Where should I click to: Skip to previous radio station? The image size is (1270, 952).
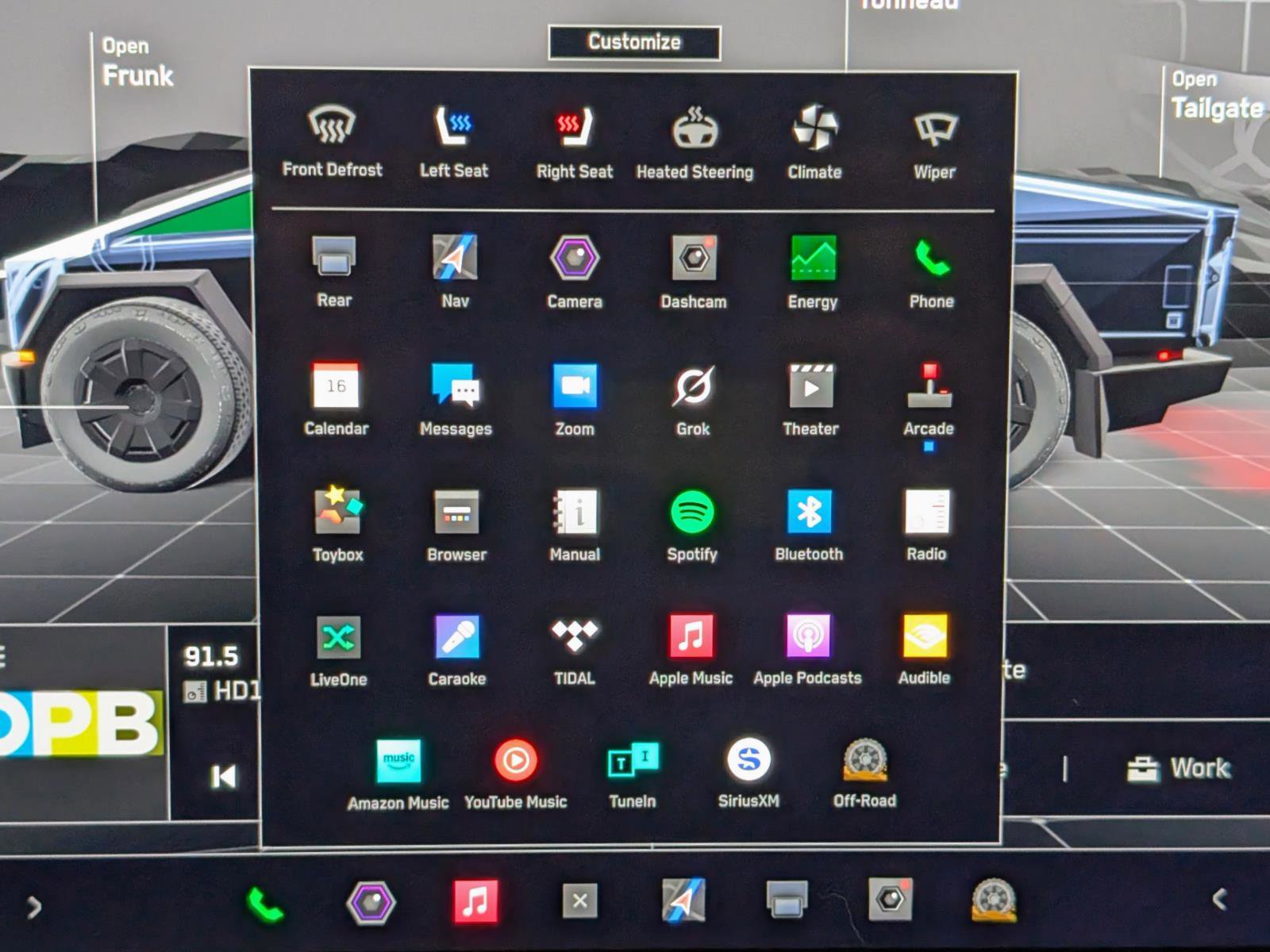click(x=224, y=776)
